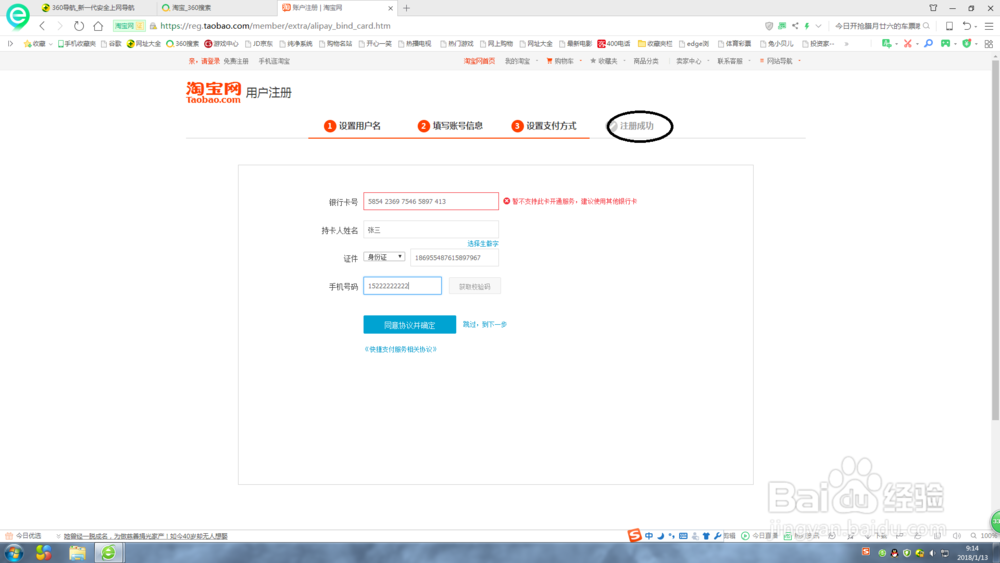This screenshot has width=1000, height=563.
Task: Click the blue magnifier extension icon
Action: [x=929, y=44]
